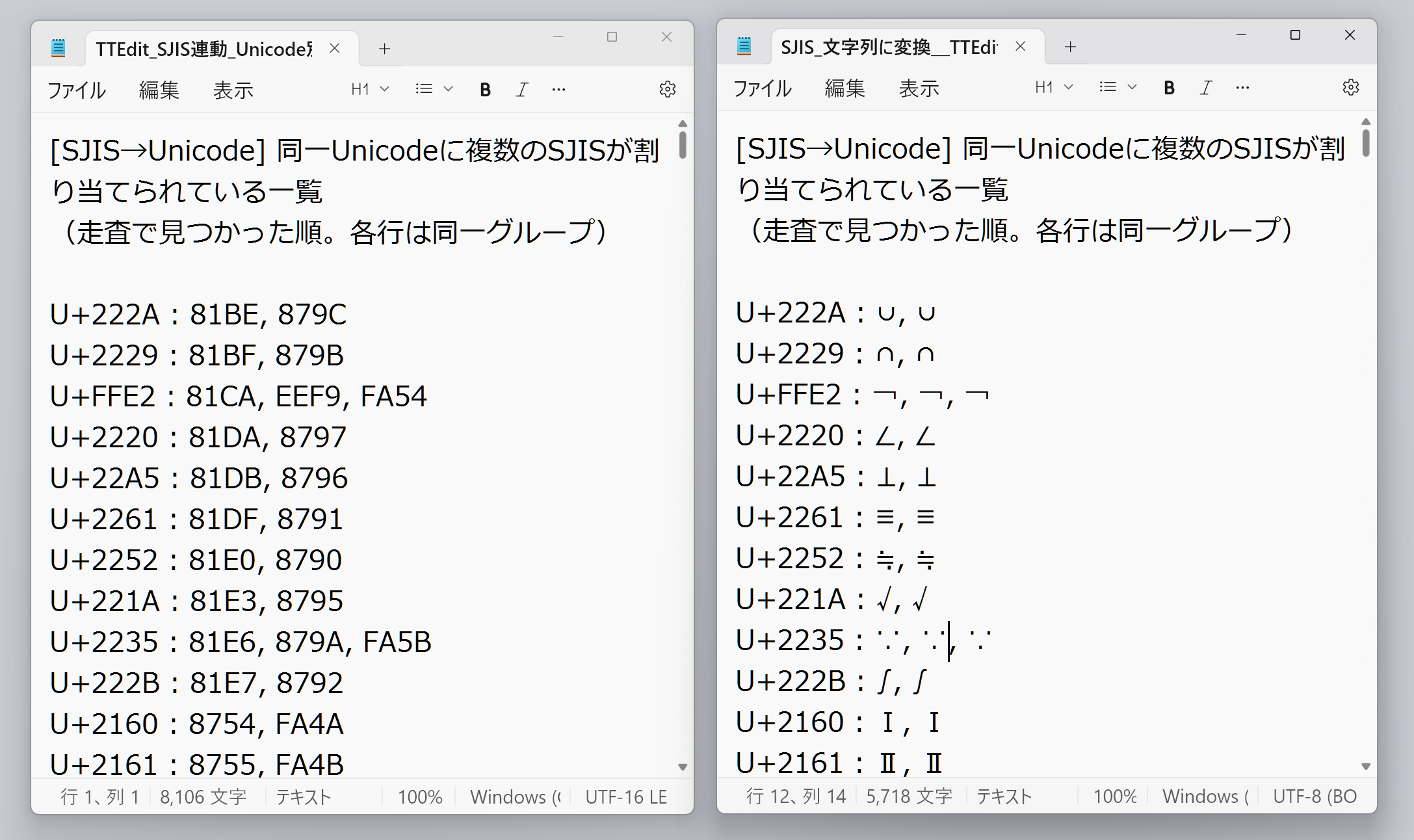The image size is (1414, 840).
Task: Open ファイル menu in left window
Action: click(76, 90)
